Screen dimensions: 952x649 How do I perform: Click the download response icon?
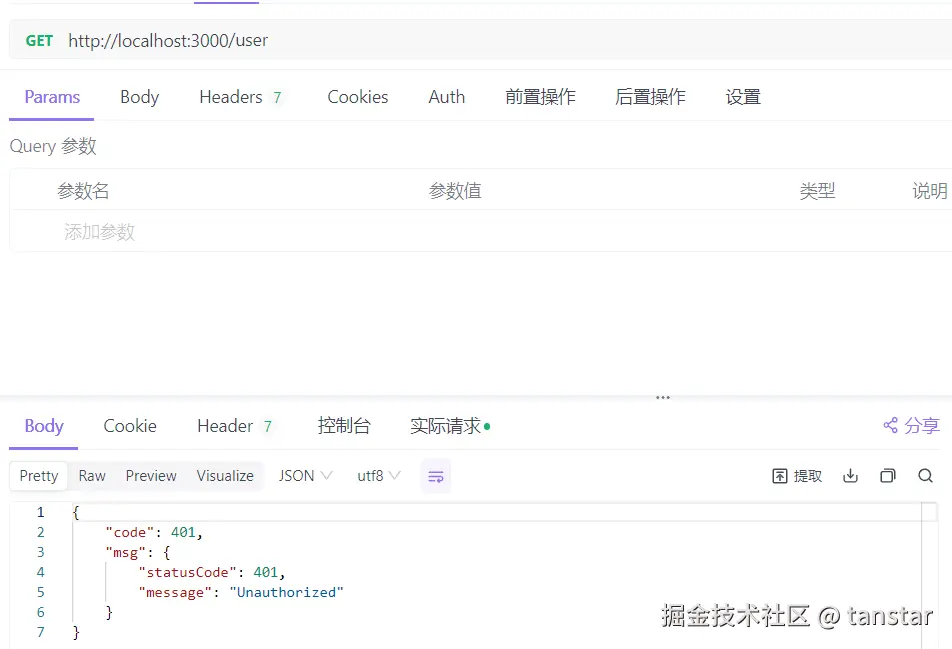pos(850,476)
